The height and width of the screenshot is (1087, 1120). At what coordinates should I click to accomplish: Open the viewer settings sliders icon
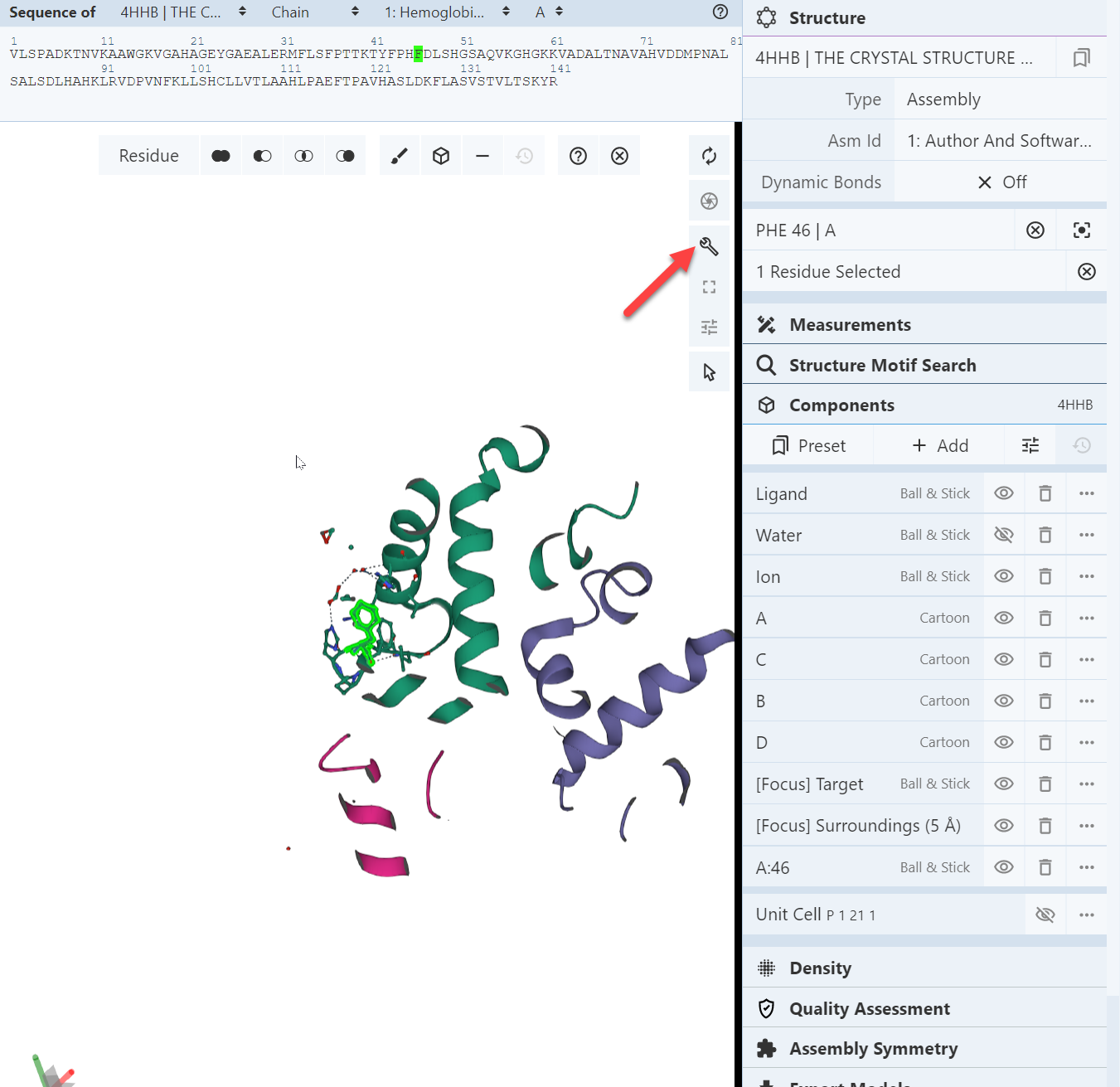click(709, 327)
